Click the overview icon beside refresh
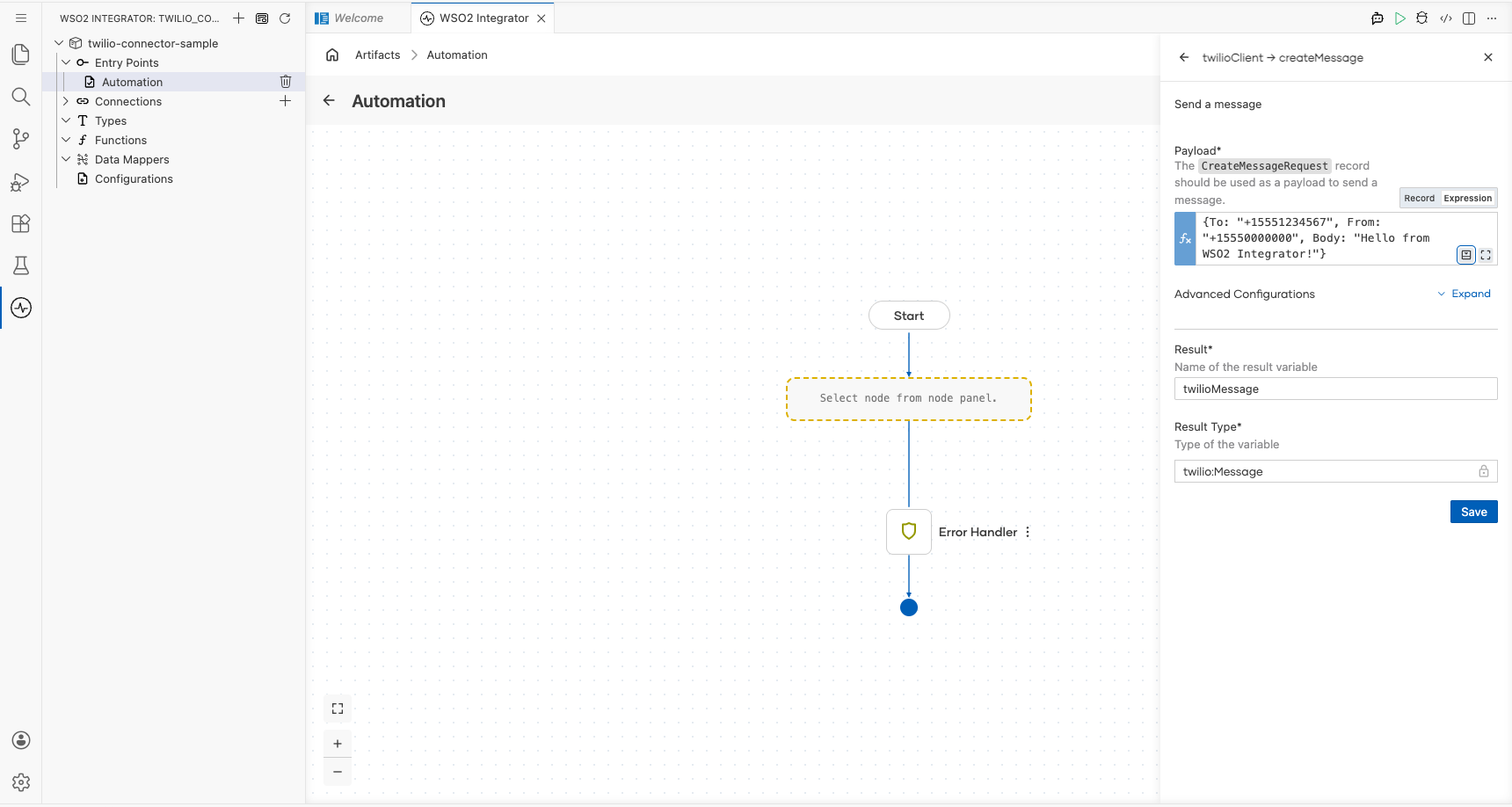The image size is (1512, 807). (262, 18)
